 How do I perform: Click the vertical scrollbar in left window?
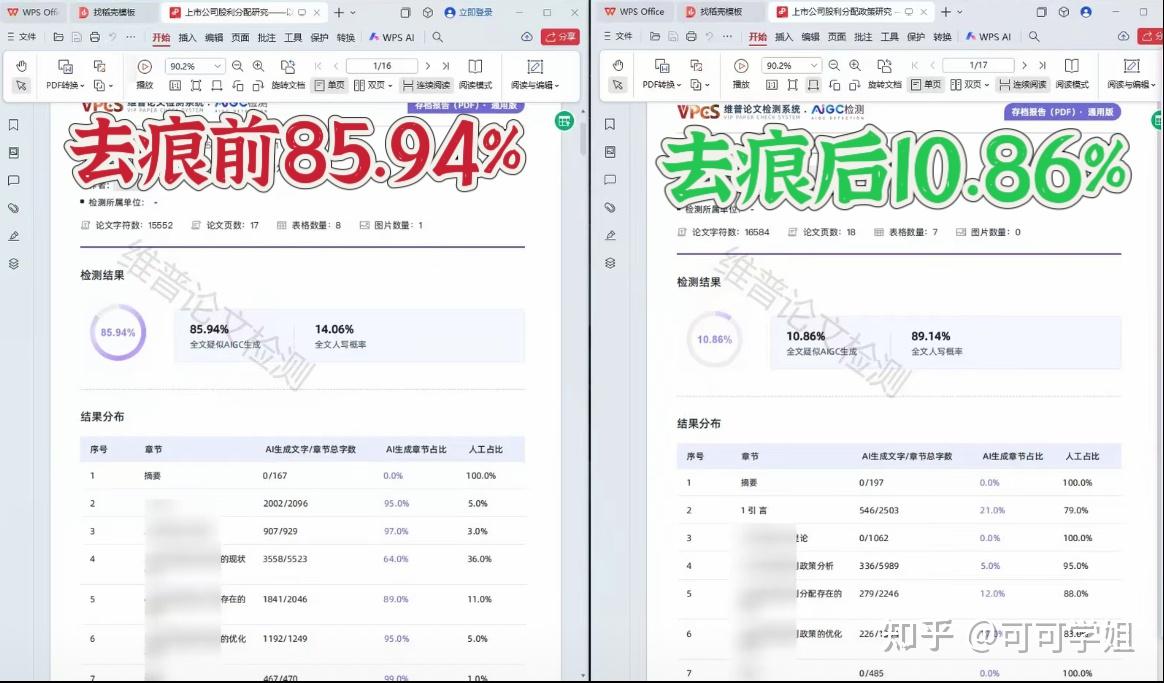click(x=583, y=137)
